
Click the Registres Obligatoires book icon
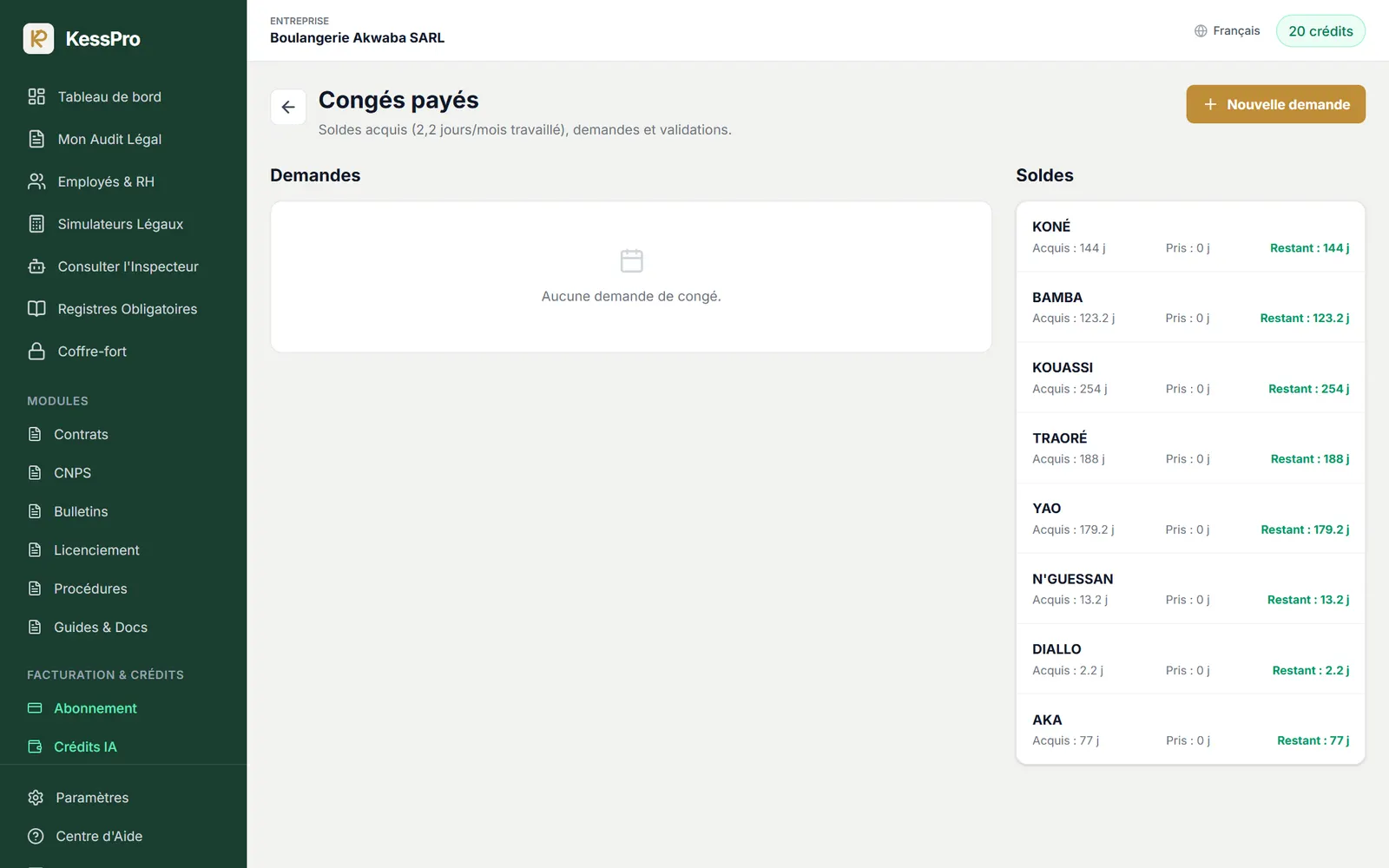(x=36, y=309)
